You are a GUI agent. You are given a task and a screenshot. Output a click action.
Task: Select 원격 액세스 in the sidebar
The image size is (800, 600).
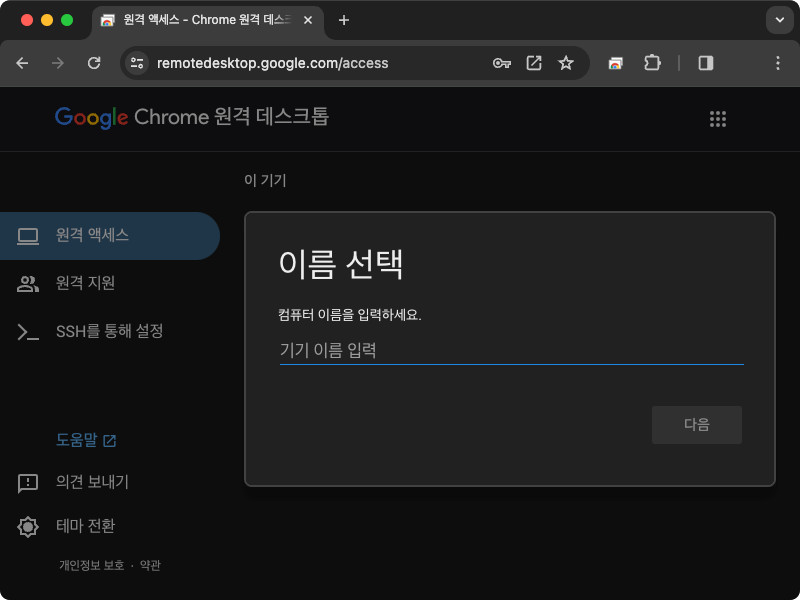[x=110, y=236]
